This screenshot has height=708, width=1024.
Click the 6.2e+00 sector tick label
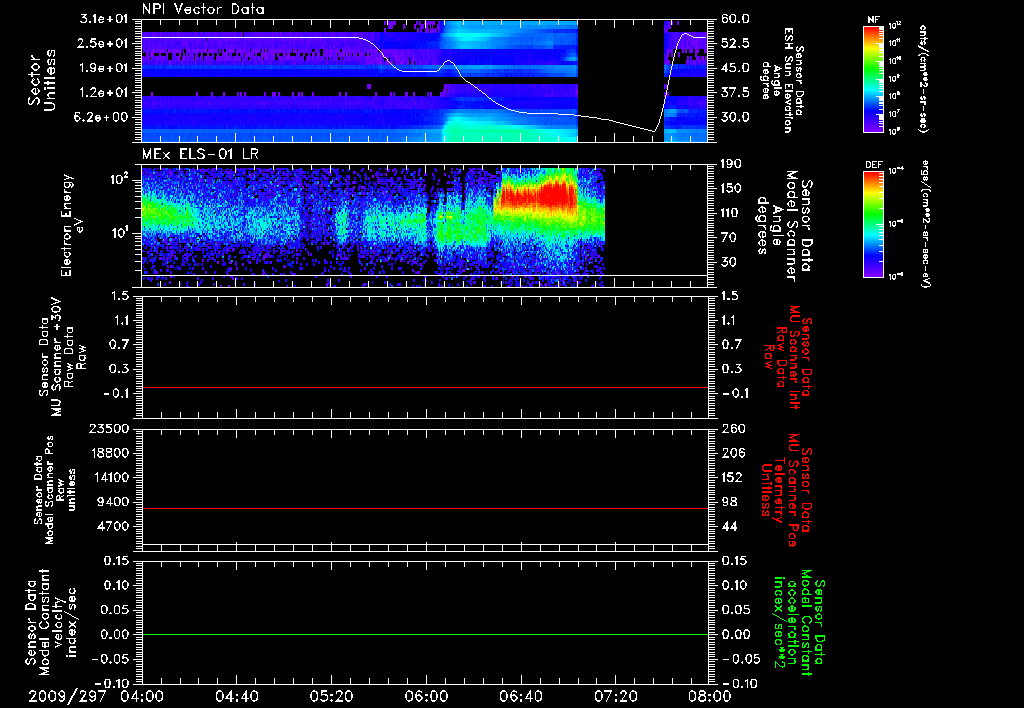[102, 118]
